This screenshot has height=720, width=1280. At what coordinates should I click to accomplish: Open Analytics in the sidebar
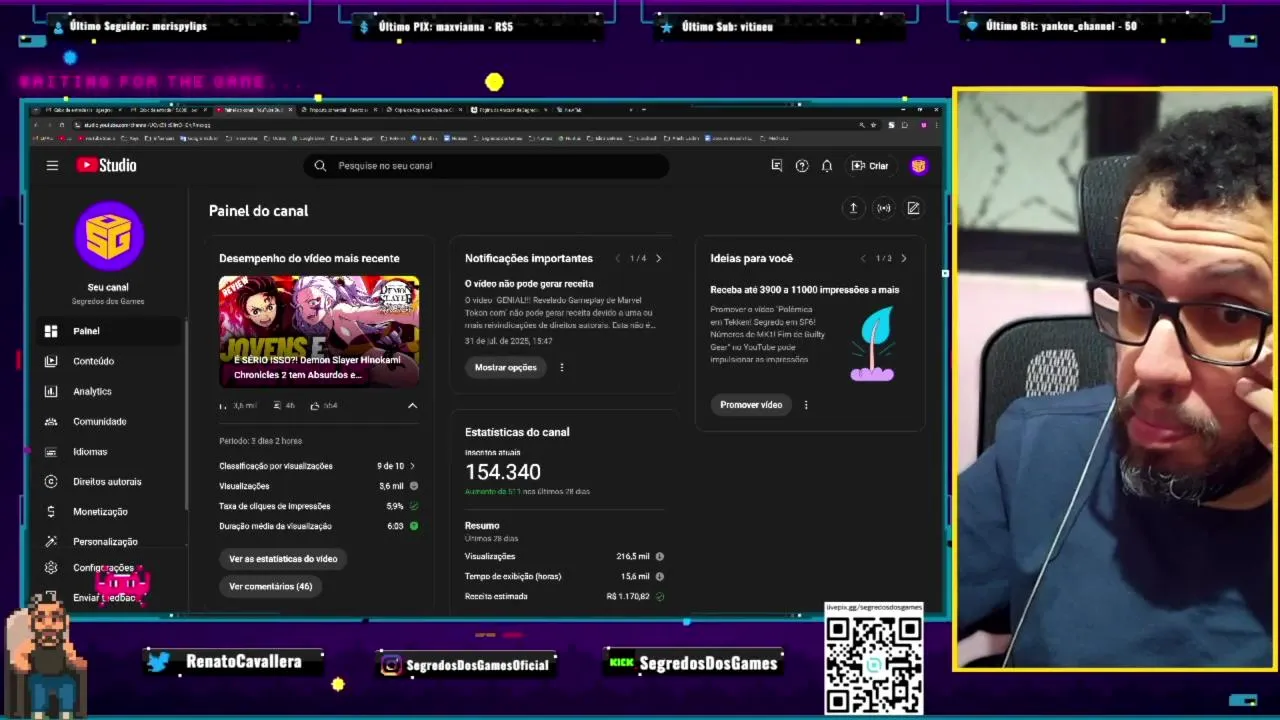click(x=109, y=391)
